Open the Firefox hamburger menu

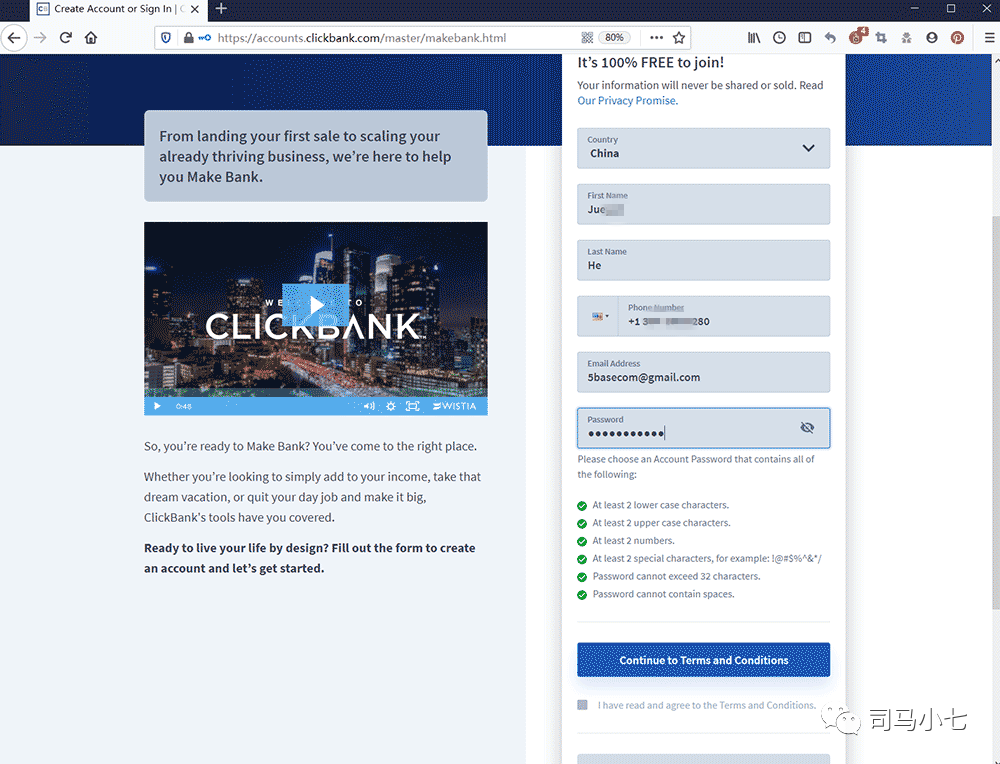989,38
